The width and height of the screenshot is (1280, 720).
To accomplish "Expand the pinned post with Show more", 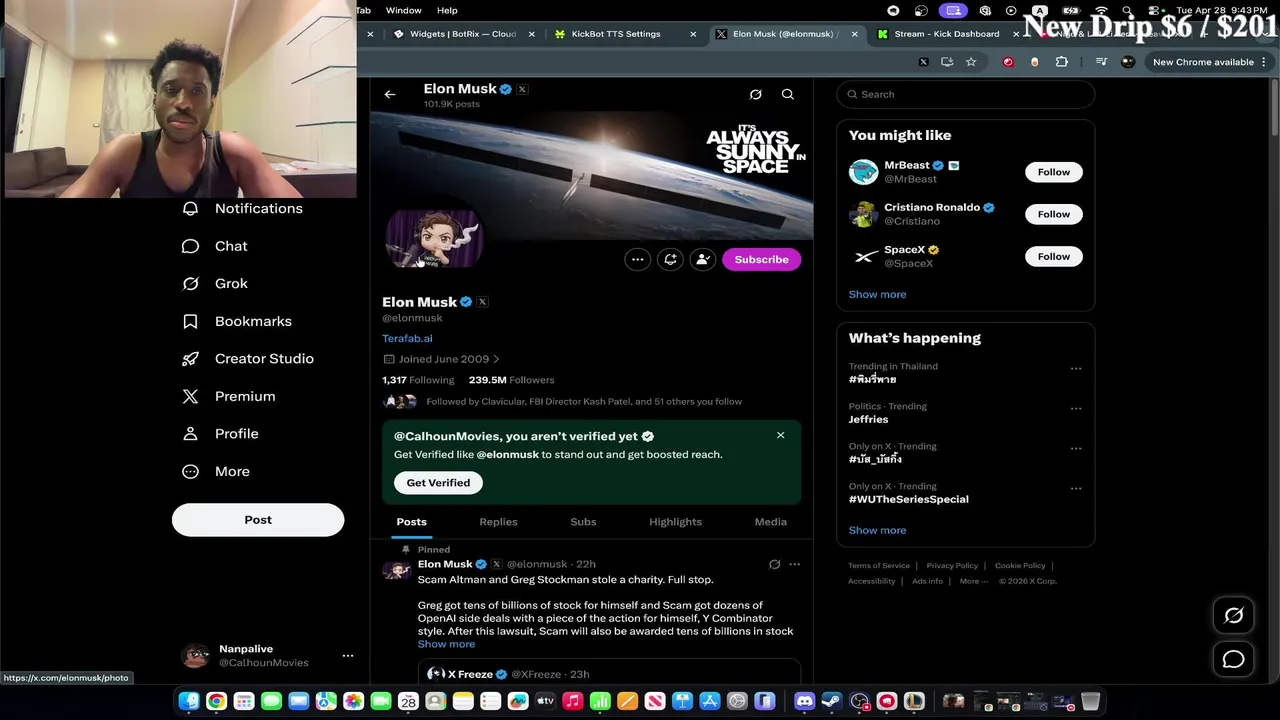I will pyautogui.click(x=446, y=644).
